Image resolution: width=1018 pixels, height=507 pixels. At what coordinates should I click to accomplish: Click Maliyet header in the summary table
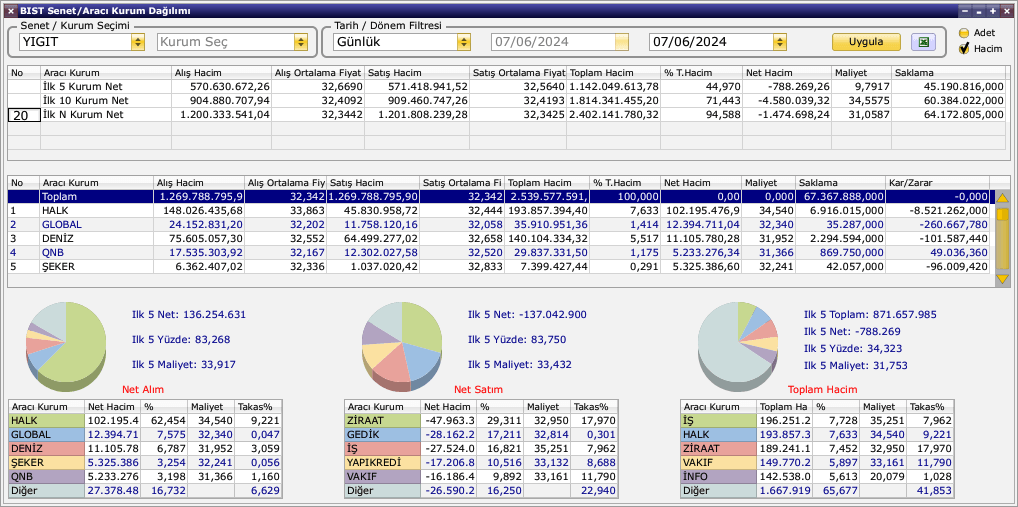861,73
